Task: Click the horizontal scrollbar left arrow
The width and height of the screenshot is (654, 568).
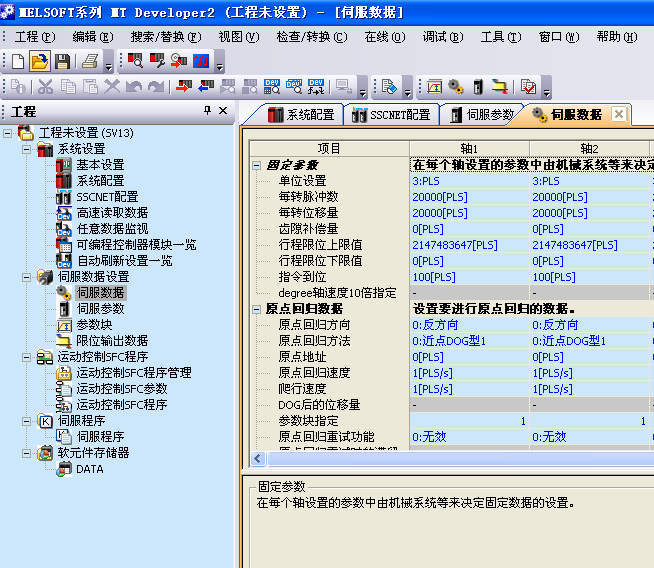Action: 258,458
